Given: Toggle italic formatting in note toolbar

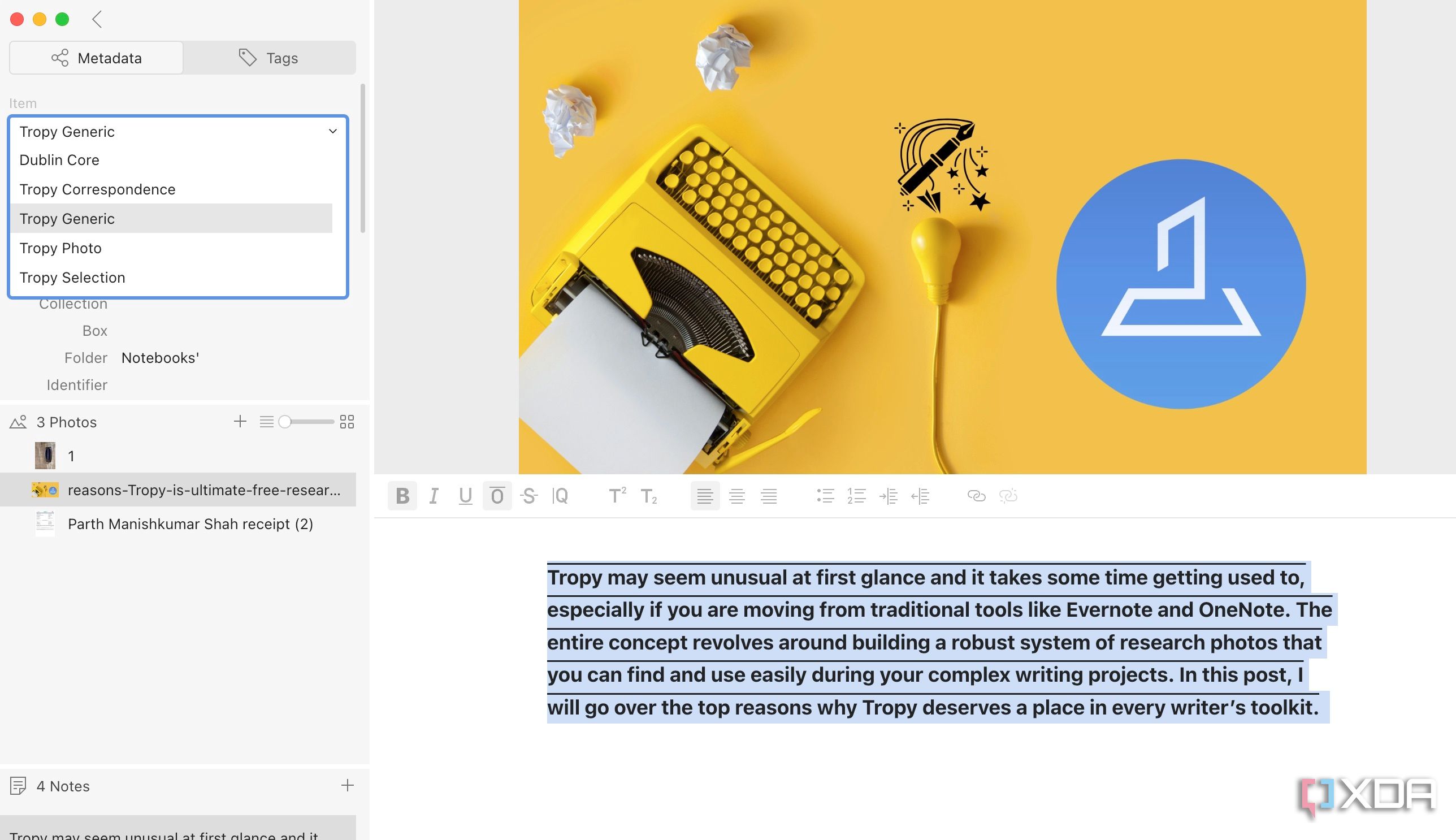Looking at the screenshot, I should tap(434, 496).
